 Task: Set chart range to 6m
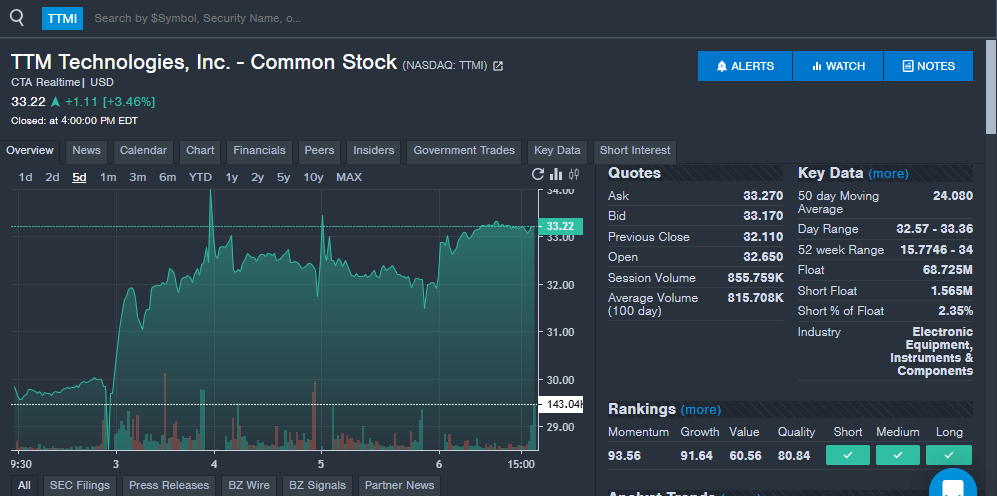pyautogui.click(x=167, y=177)
